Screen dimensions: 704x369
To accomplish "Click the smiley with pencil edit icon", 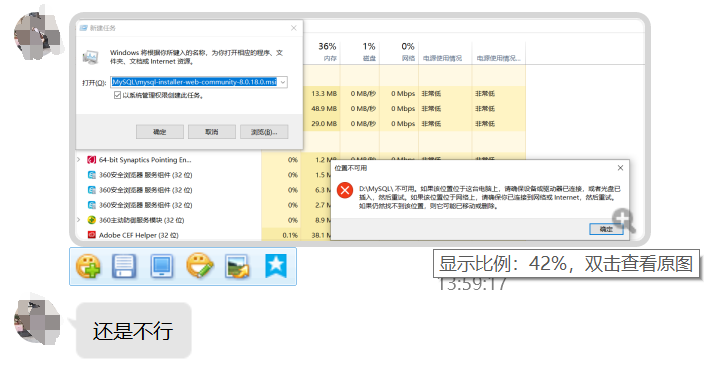I will pos(199,266).
